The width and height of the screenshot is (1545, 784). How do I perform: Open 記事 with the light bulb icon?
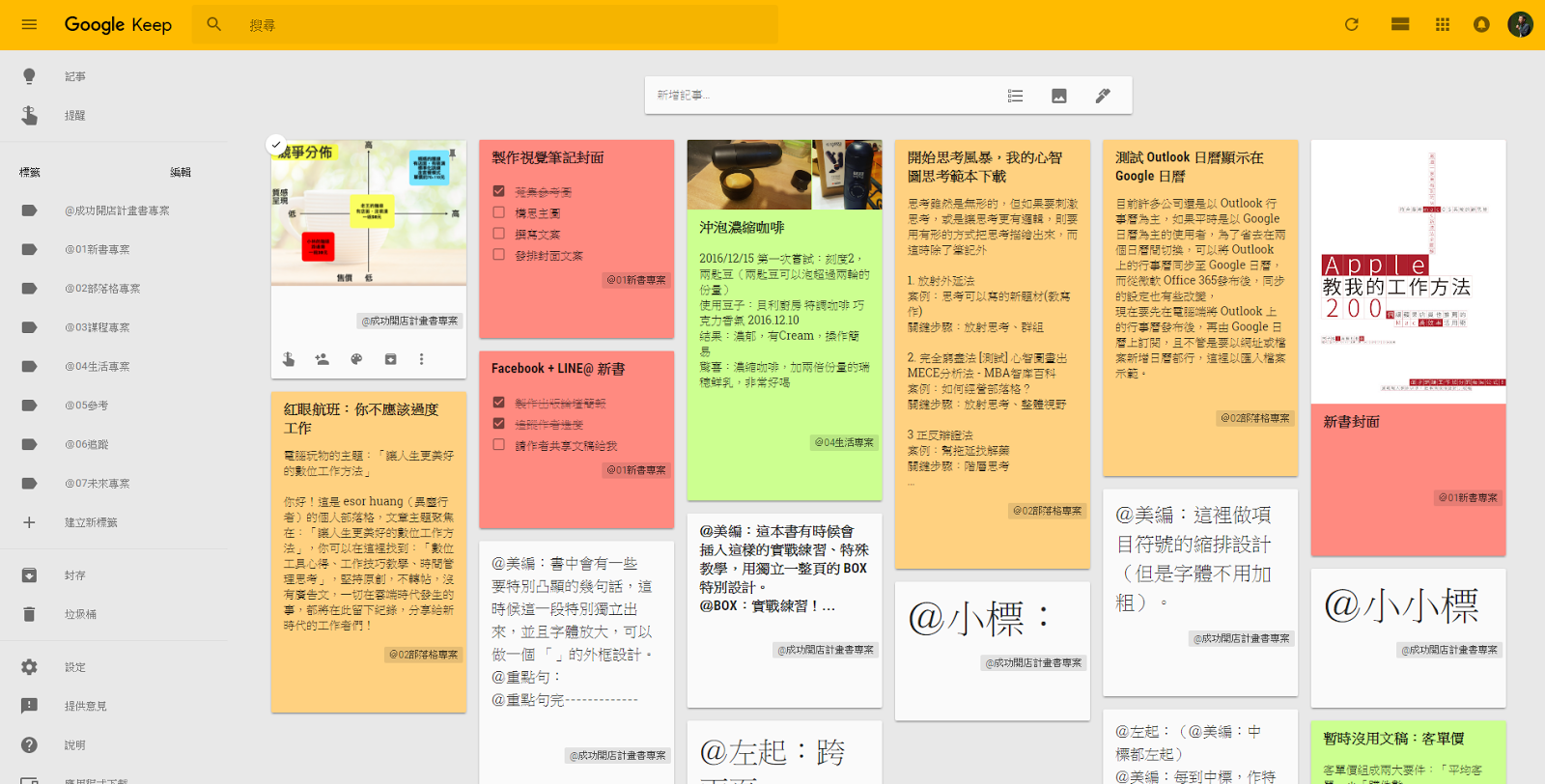coord(29,76)
